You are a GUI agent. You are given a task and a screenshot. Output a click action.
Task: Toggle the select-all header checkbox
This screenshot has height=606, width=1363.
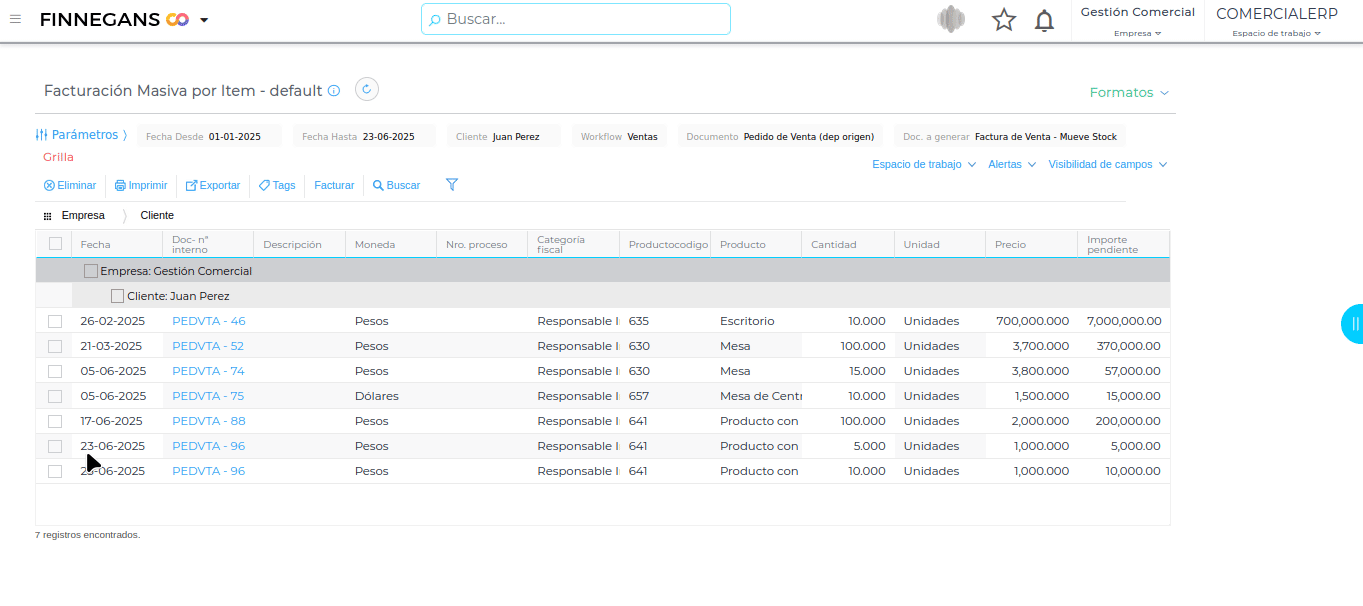[x=55, y=243]
